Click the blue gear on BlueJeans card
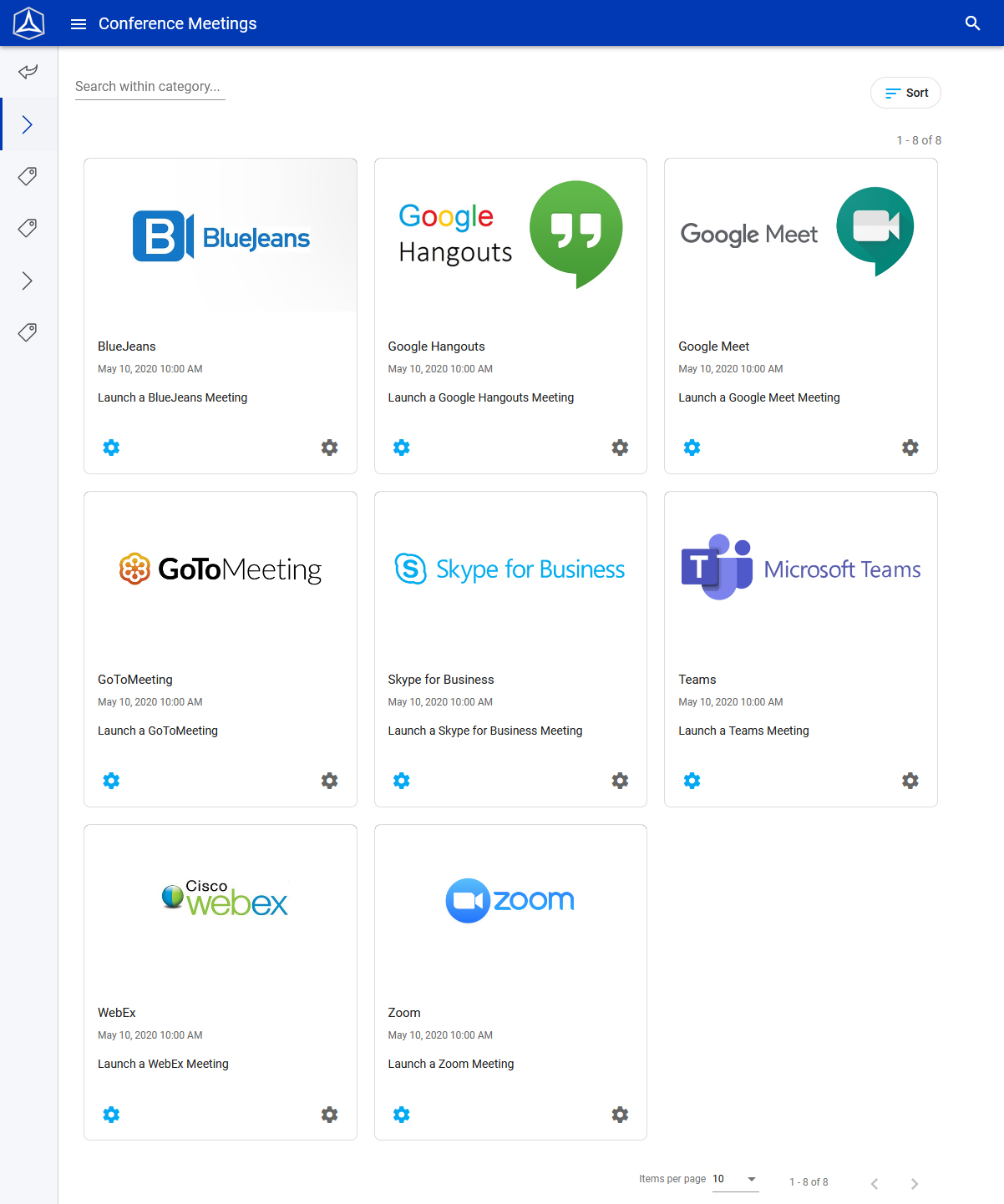Image resolution: width=1004 pixels, height=1204 pixels. (111, 448)
